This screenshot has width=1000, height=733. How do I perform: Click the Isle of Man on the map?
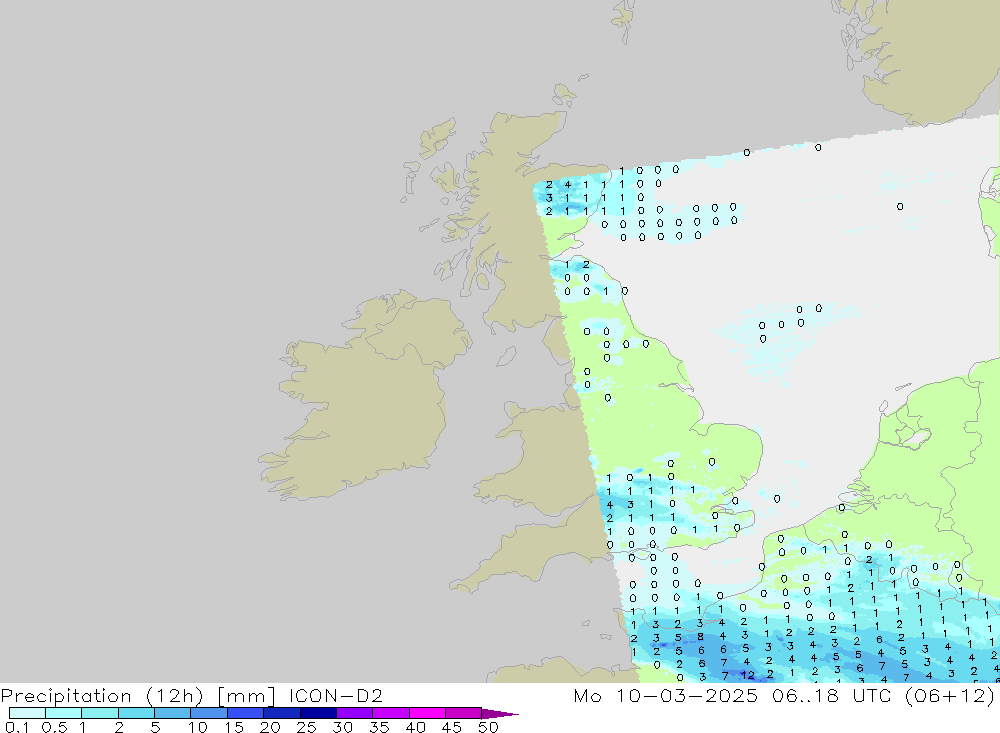[506, 356]
